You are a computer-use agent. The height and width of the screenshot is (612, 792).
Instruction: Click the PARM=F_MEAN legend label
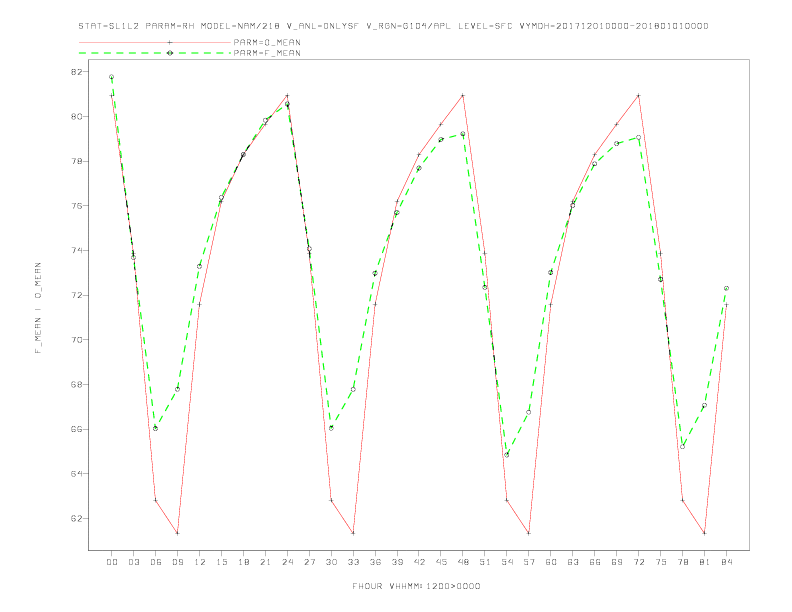click(x=267, y=53)
